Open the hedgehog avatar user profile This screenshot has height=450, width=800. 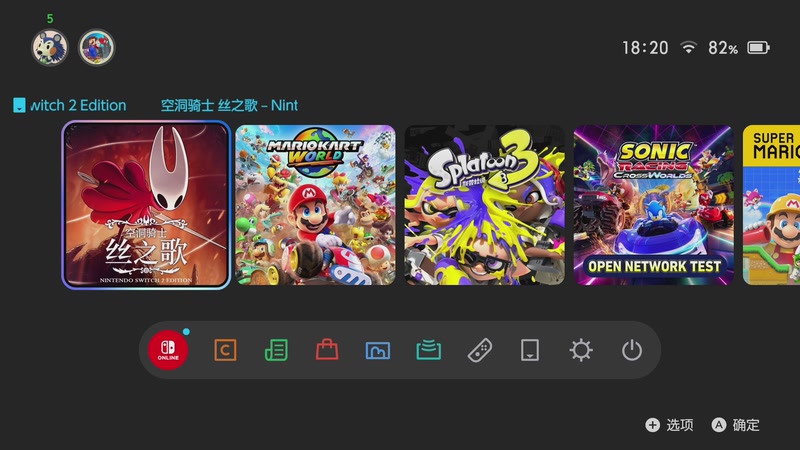tap(49, 47)
